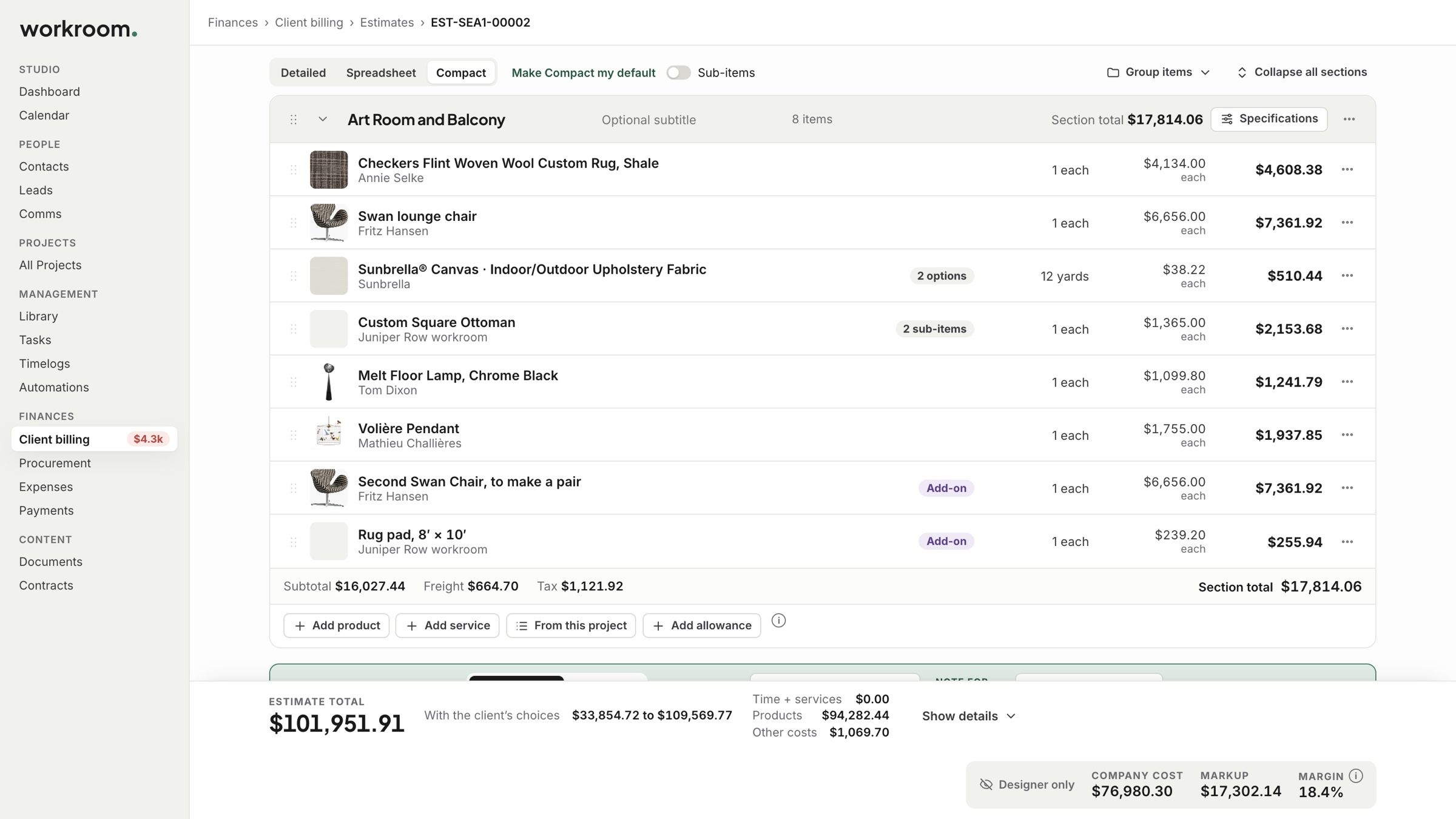The width and height of the screenshot is (1456, 819).
Task: Click the Melt Floor Lamp thumbnail
Action: (329, 382)
